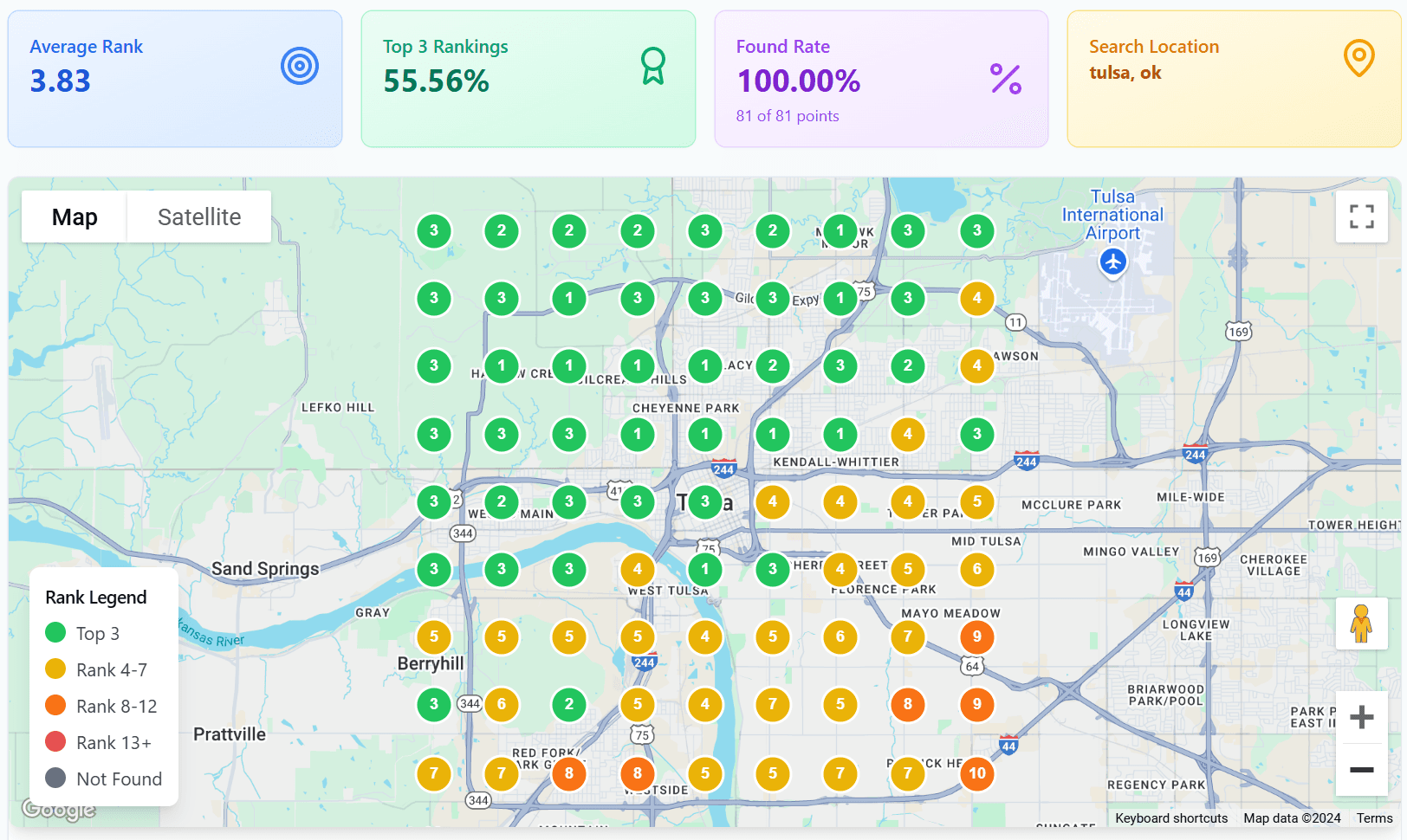Click the '81 of 81 points' text

point(788,116)
